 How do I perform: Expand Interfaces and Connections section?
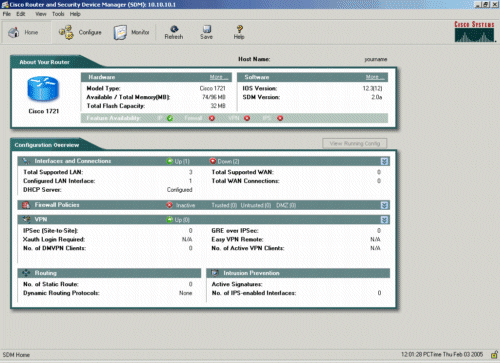384,161
